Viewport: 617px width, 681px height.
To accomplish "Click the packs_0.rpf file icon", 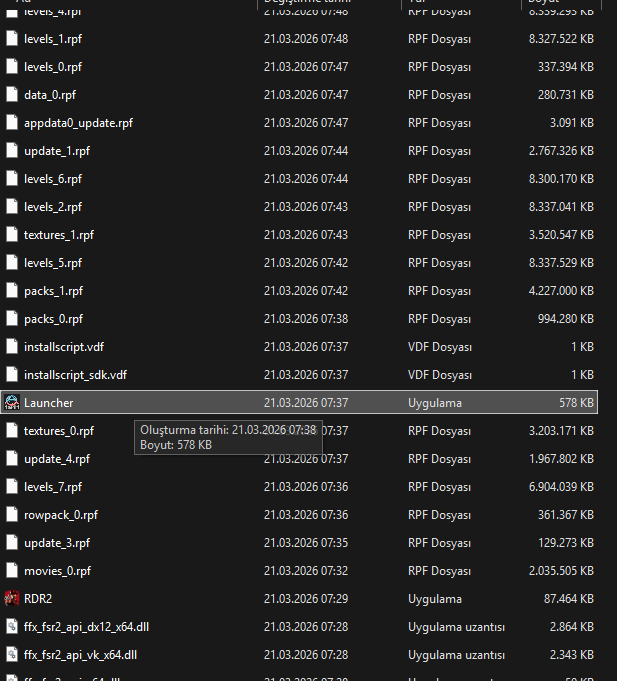I will coord(12,319).
